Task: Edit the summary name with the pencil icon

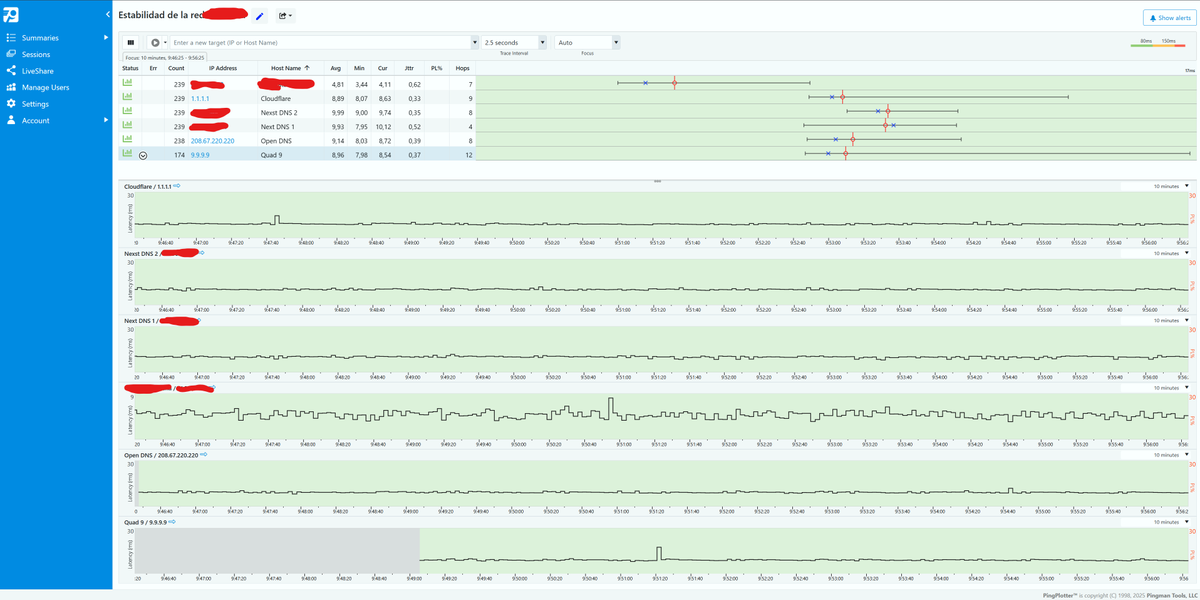Action: pyautogui.click(x=260, y=16)
